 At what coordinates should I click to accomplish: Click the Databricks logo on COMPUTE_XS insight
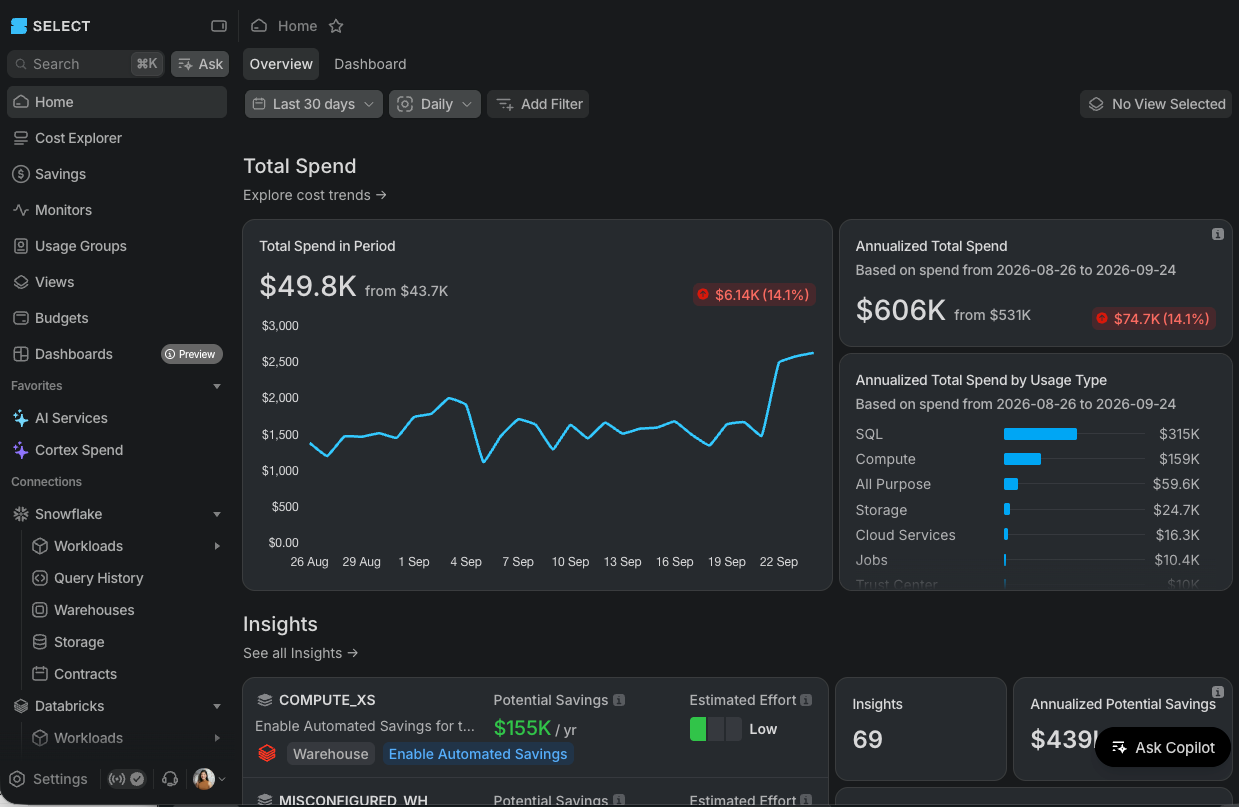tap(267, 753)
